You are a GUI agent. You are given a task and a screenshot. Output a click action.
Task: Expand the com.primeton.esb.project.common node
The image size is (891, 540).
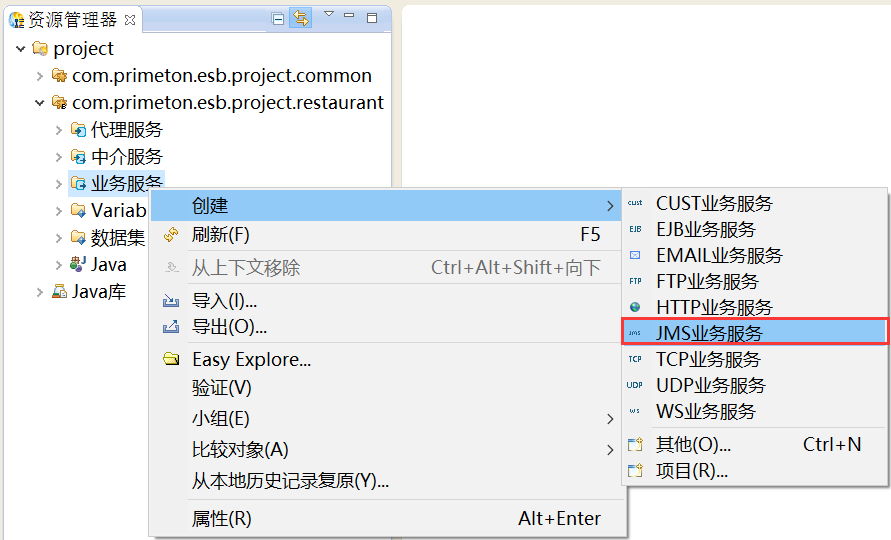point(40,75)
